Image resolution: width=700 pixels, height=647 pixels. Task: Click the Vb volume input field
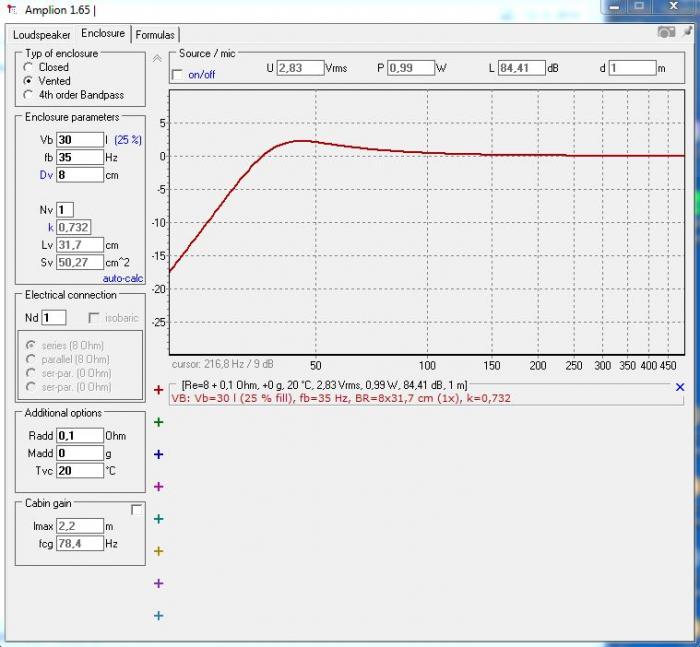click(80, 140)
